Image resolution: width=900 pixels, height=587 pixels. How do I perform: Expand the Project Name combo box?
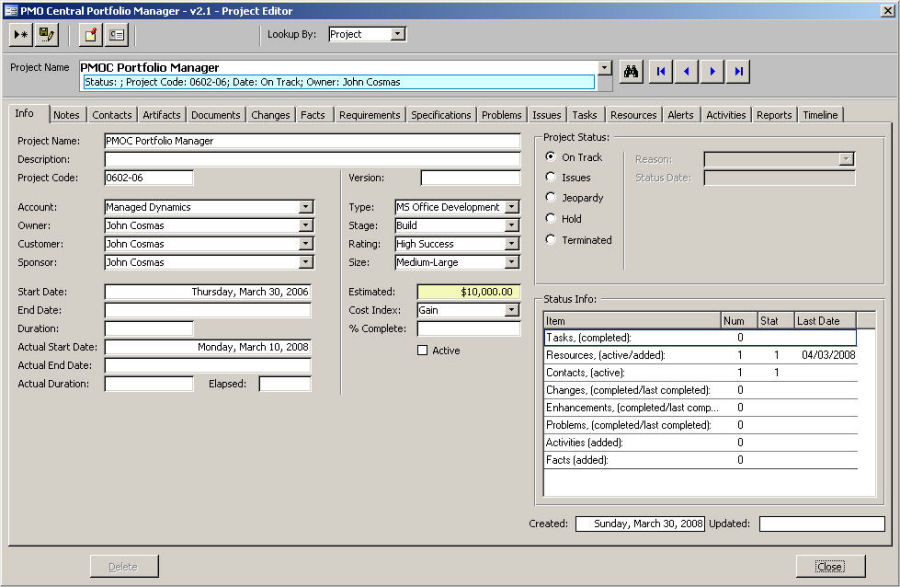[604, 68]
